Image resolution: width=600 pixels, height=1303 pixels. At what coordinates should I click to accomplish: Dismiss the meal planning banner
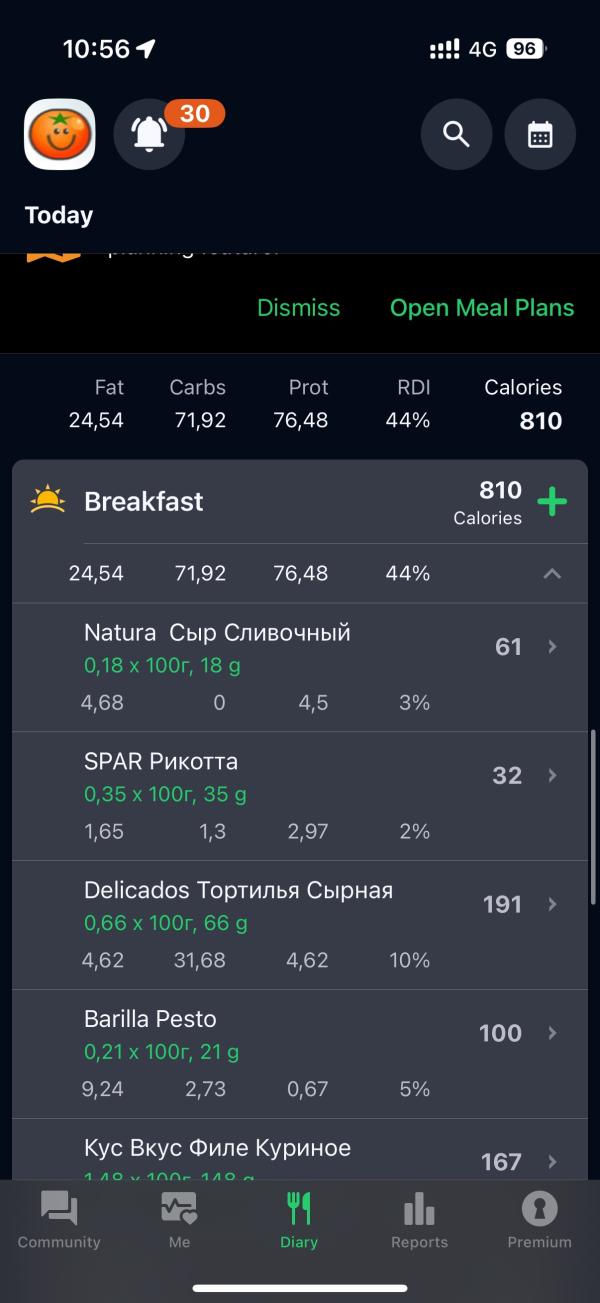(298, 308)
